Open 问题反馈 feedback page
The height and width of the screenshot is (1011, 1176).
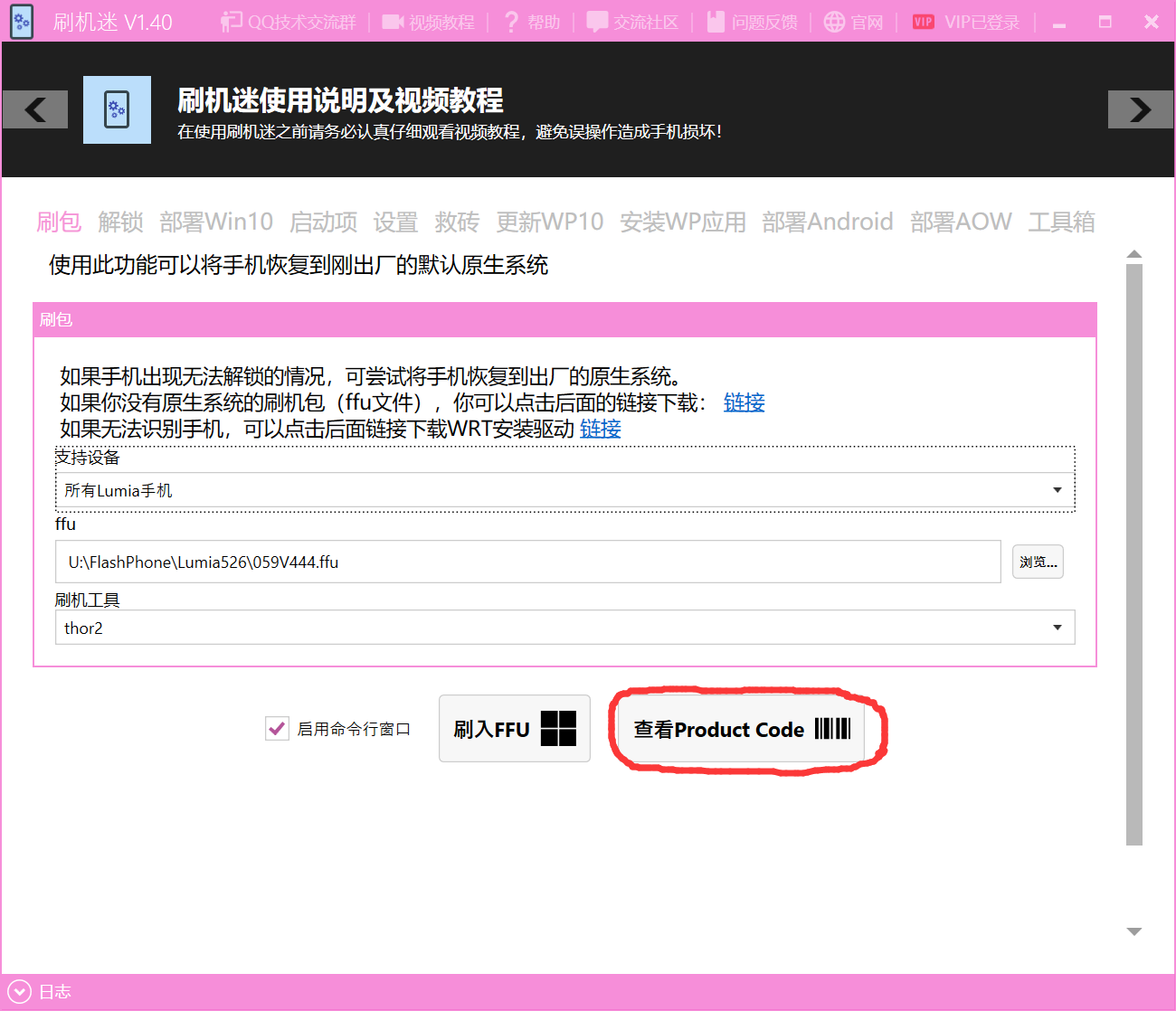coord(716,22)
